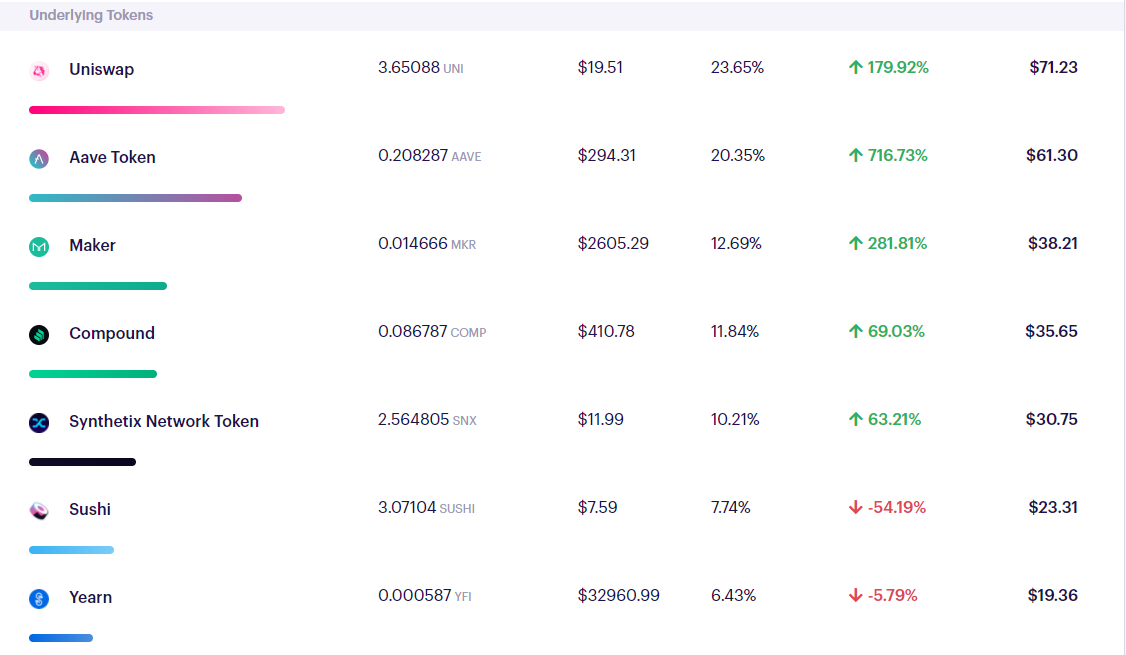Click the teal-purple Aave allocation bar
Viewport: 1126px width, 655px height.
pos(135,198)
